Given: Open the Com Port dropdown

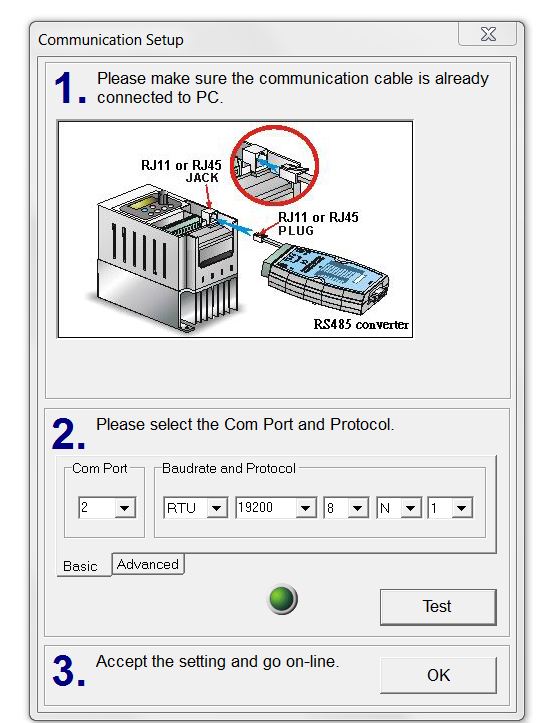Looking at the screenshot, I should (x=125, y=508).
